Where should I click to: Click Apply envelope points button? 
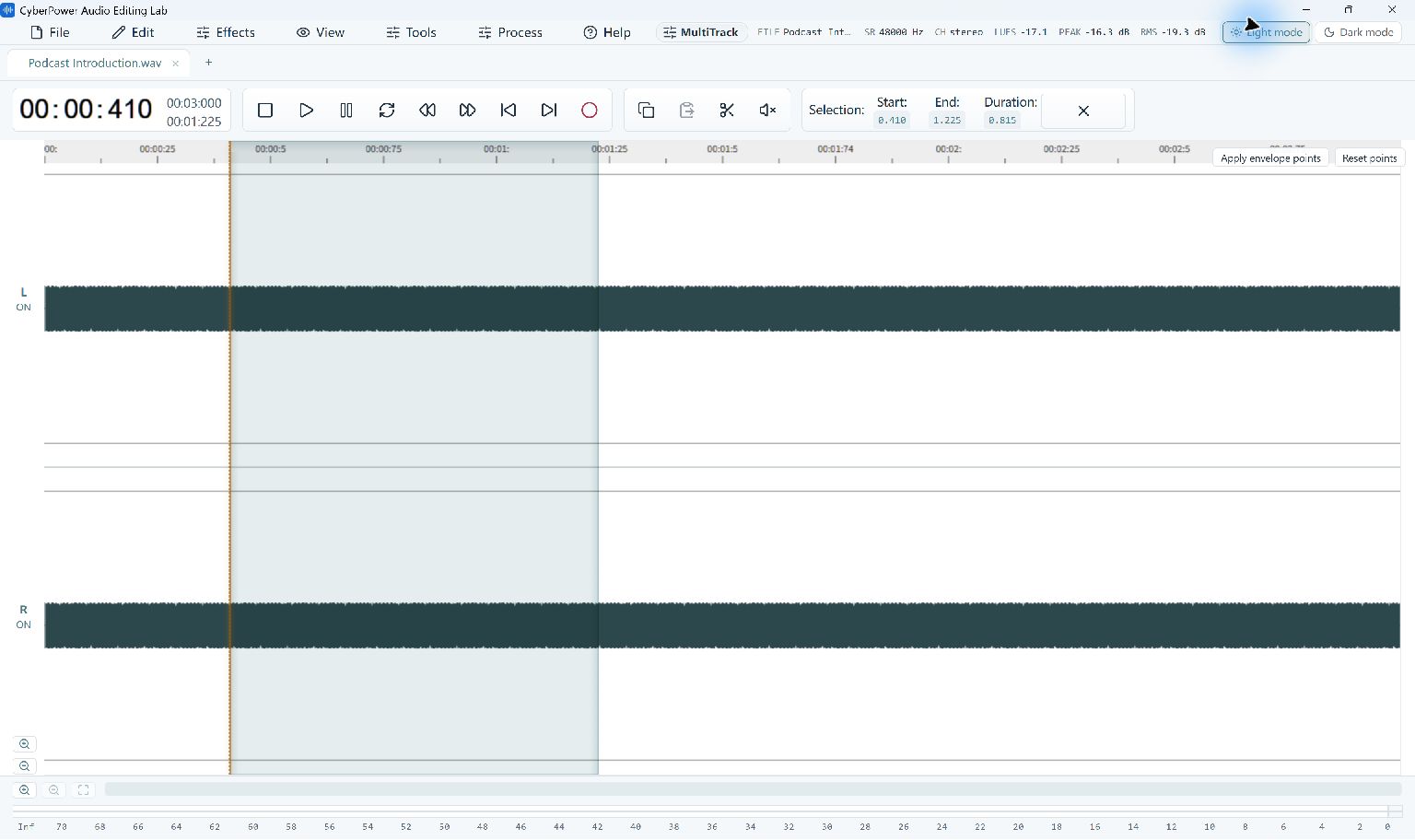tap(1270, 158)
